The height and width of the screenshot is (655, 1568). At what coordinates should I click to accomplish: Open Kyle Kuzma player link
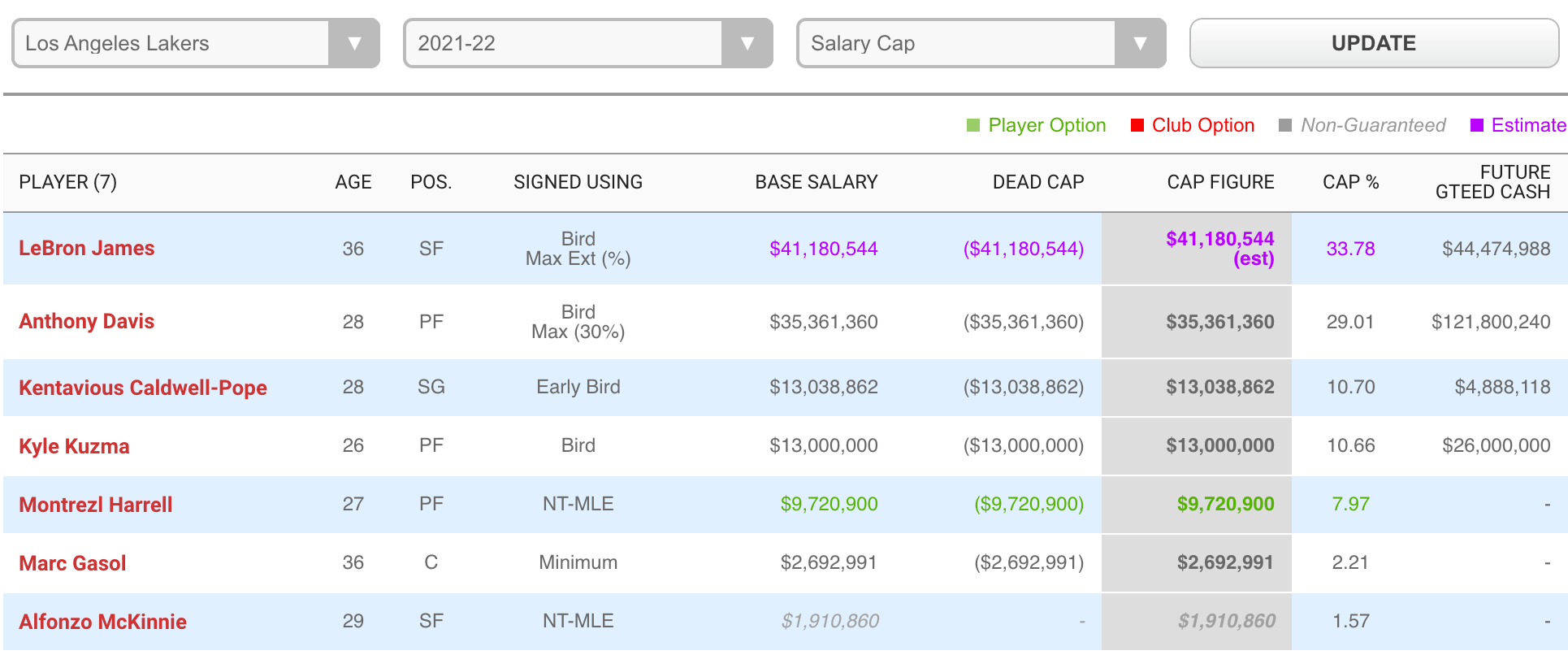tap(74, 446)
